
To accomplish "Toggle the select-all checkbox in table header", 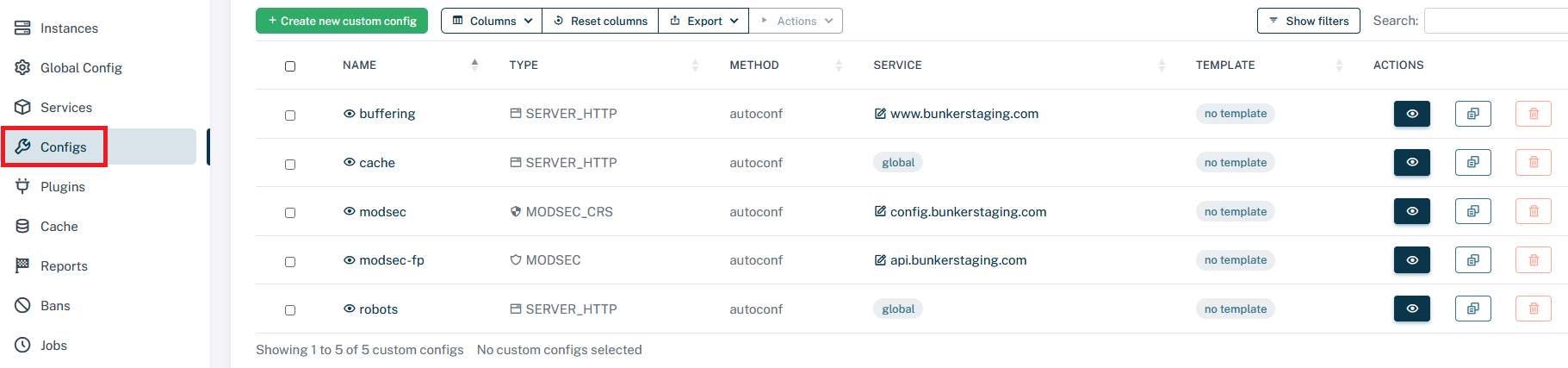I will (x=290, y=66).
